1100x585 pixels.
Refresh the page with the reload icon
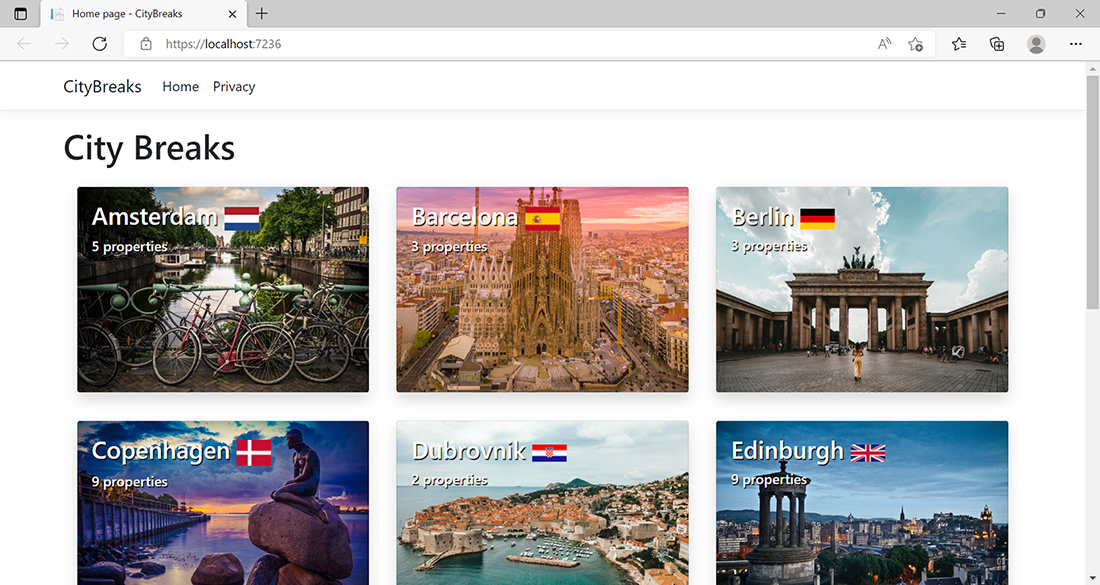pyautogui.click(x=100, y=43)
